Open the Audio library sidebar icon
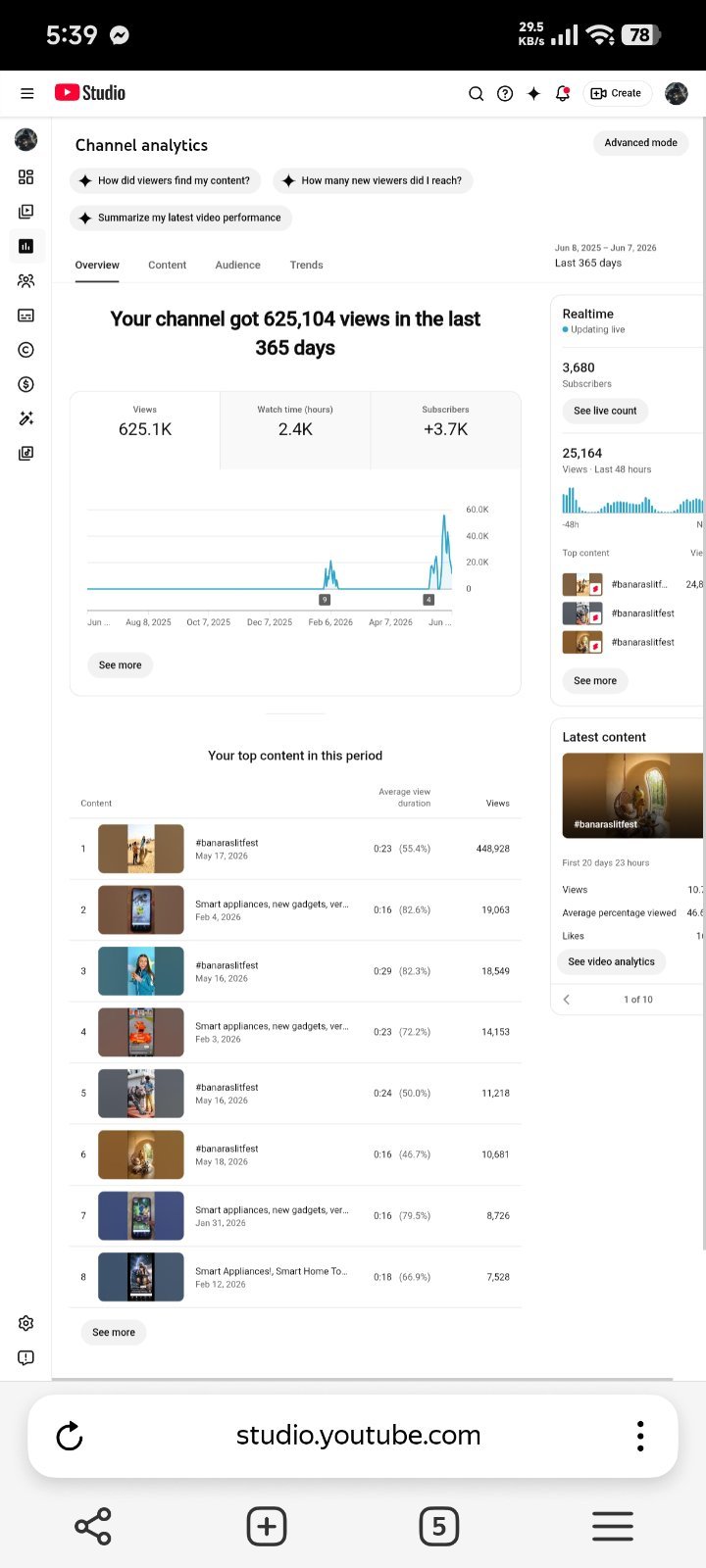Image resolution: width=706 pixels, height=1568 pixels. [x=26, y=454]
